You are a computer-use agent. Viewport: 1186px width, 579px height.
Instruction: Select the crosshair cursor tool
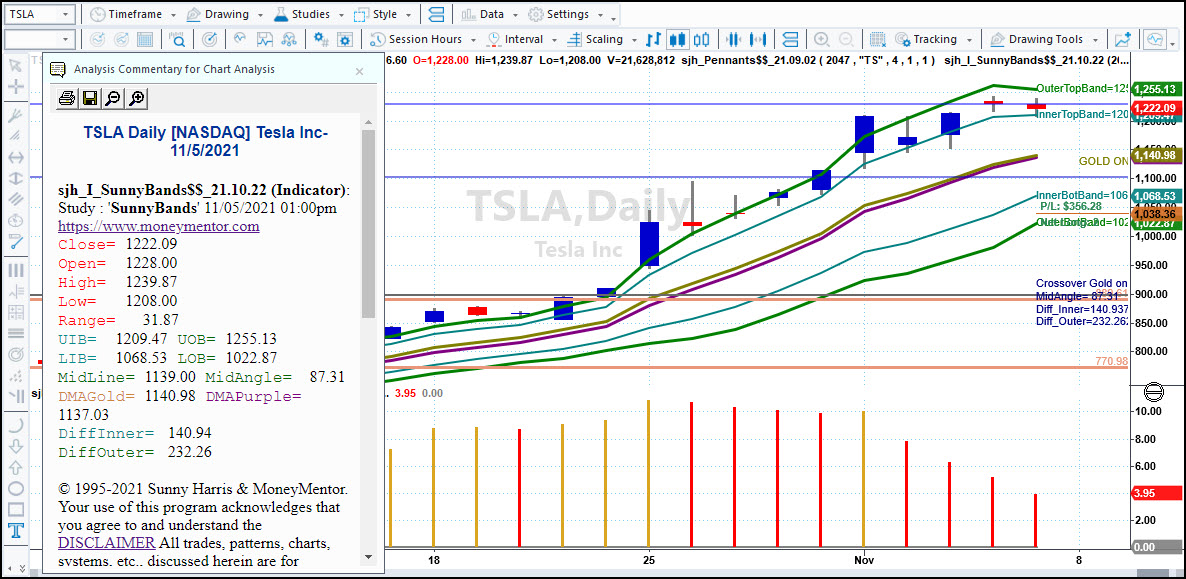pyautogui.click(x=16, y=86)
